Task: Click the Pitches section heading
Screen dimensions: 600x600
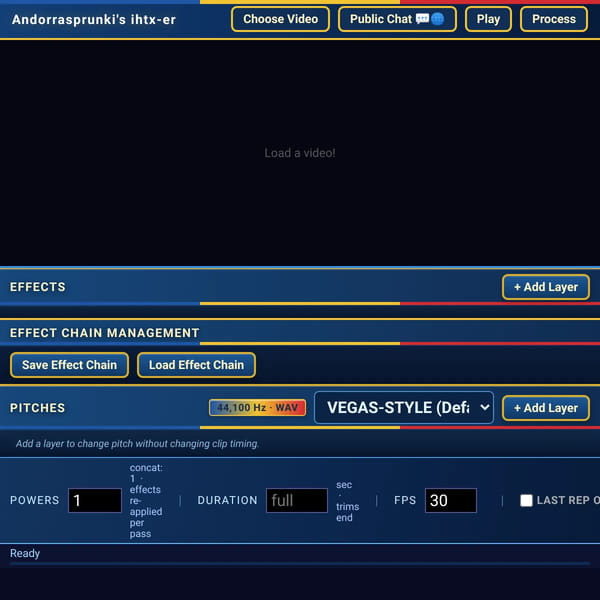Action: pyautogui.click(x=38, y=408)
